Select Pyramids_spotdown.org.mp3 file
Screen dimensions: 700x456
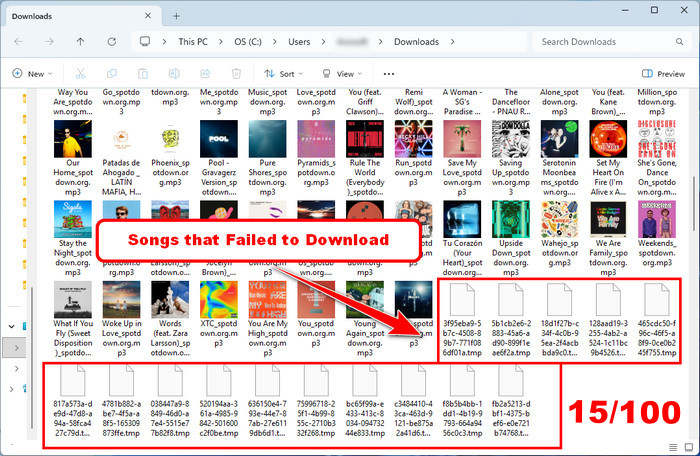[316, 154]
